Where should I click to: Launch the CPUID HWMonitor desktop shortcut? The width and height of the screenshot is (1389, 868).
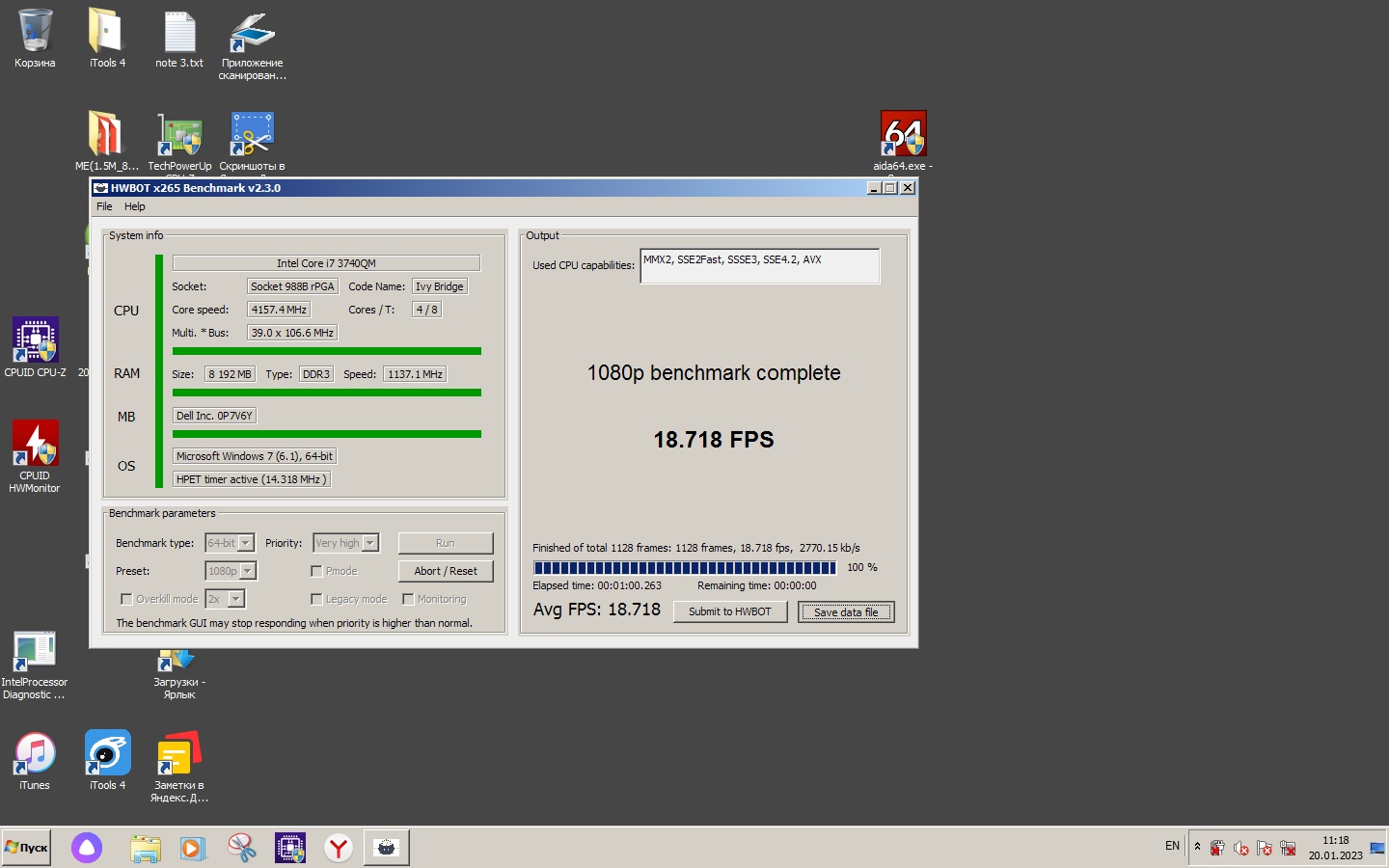pyautogui.click(x=35, y=456)
